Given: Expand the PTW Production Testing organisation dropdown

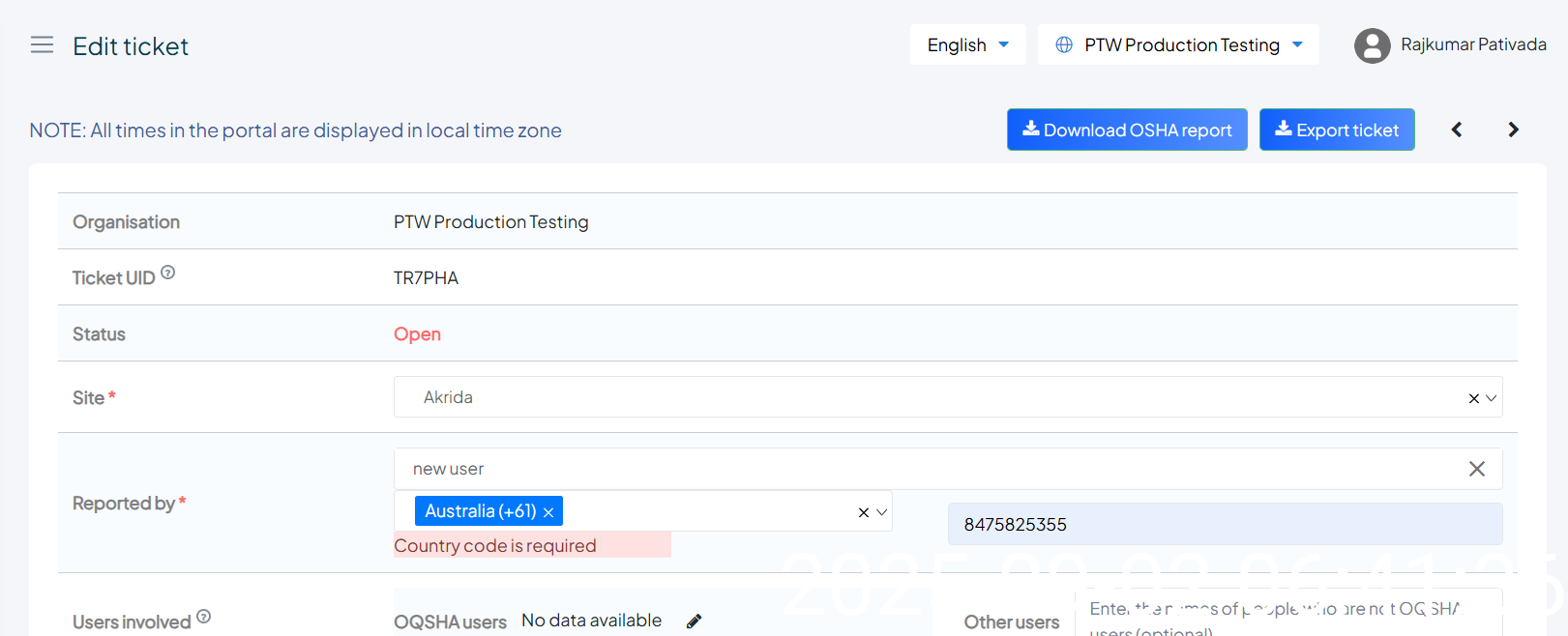Looking at the screenshot, I should click(1178, 45).
